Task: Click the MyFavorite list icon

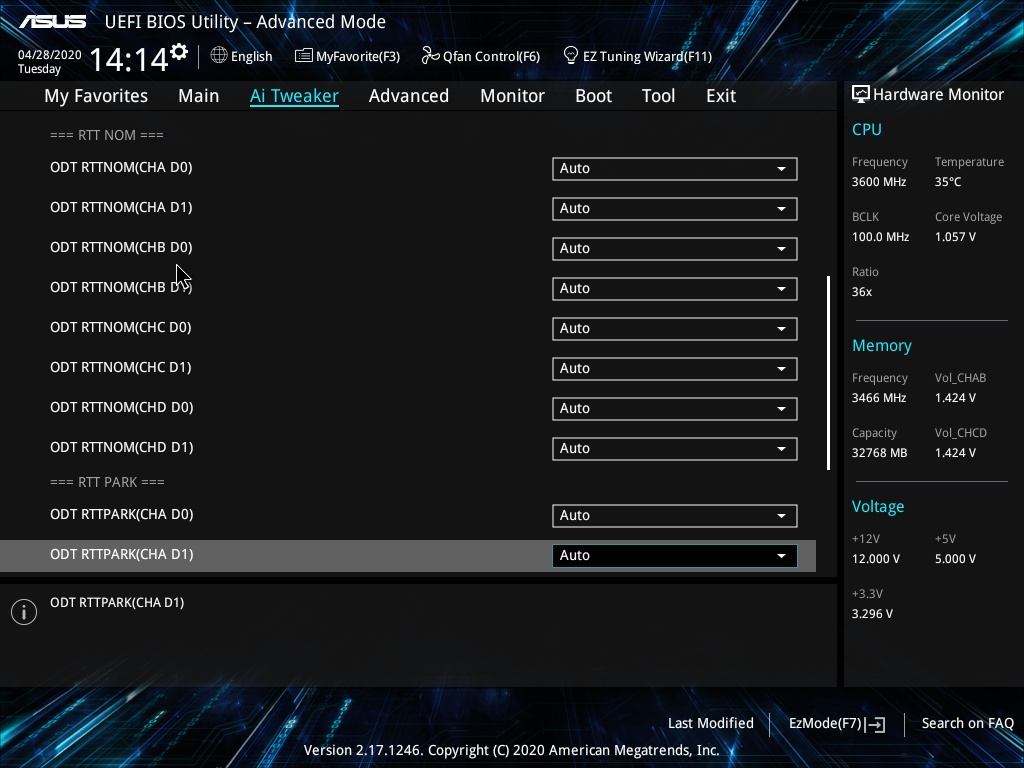Action: [304, 56]
